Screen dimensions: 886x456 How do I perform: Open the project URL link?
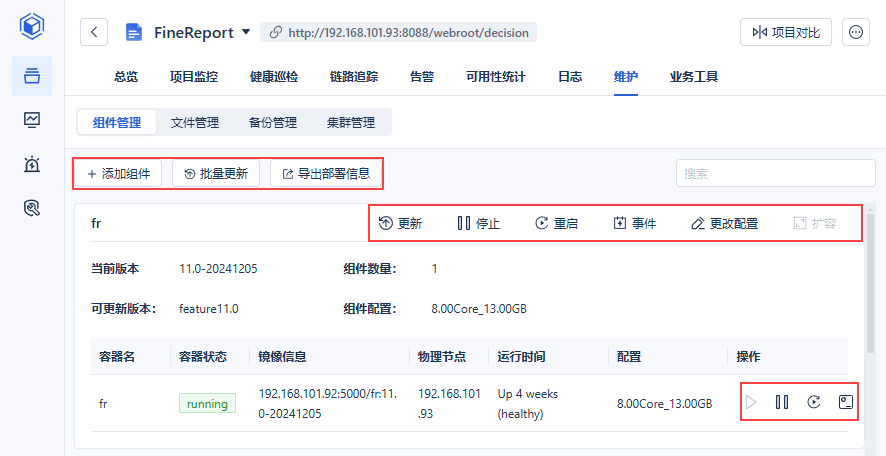coord(398,32)
